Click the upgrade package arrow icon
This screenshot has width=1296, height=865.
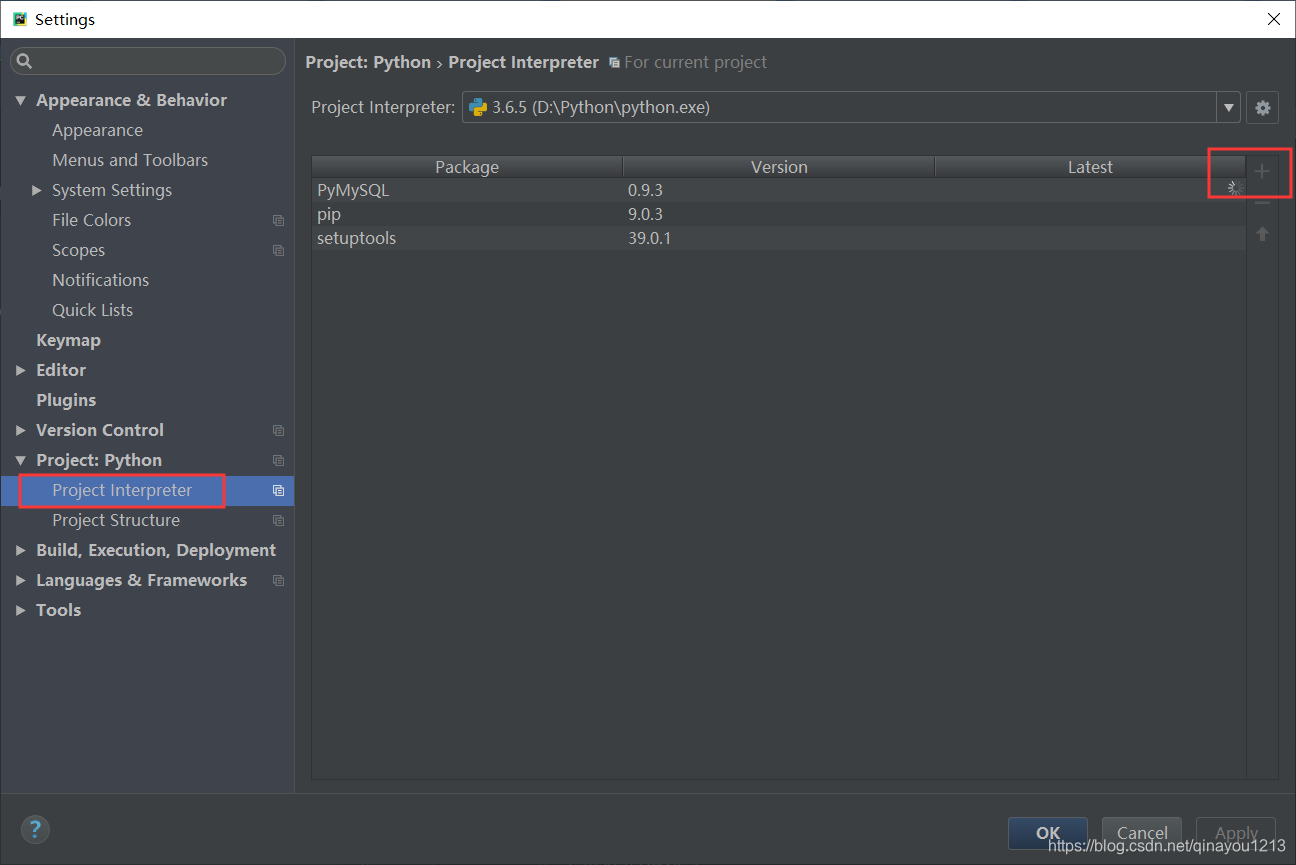coord(1262,234)
